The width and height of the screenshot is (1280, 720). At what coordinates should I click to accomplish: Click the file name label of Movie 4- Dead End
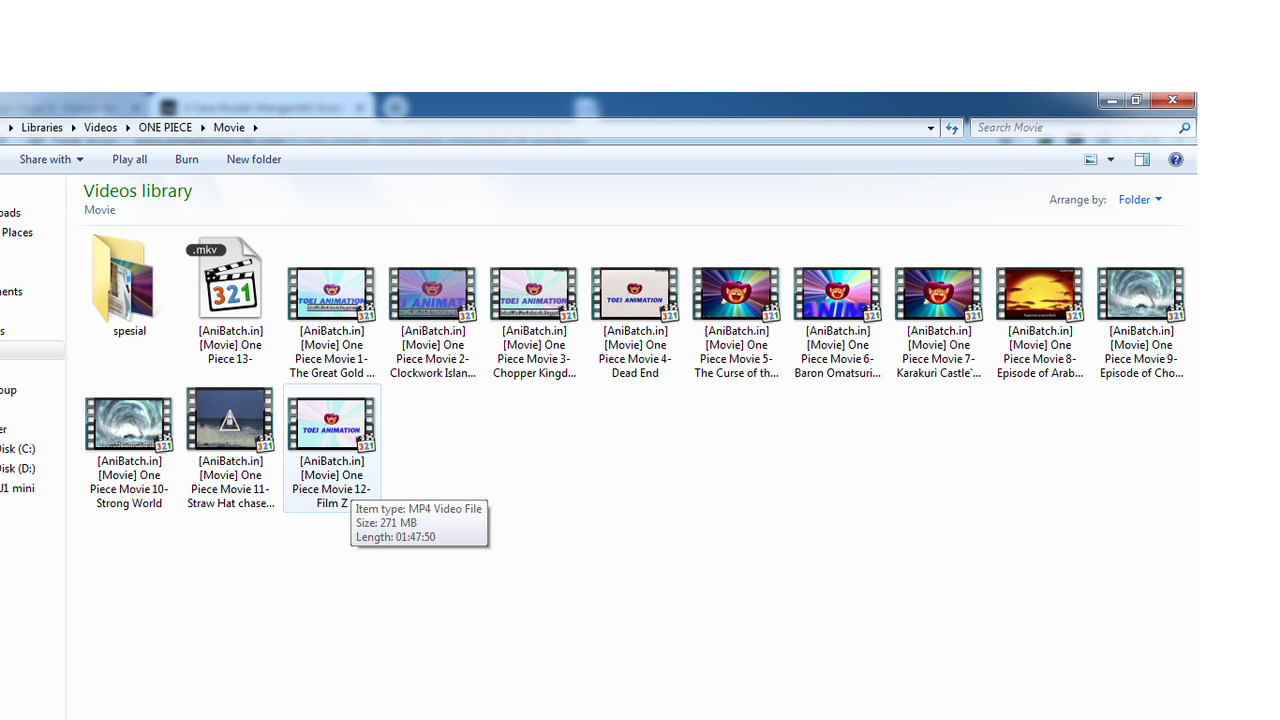[635, 352]
